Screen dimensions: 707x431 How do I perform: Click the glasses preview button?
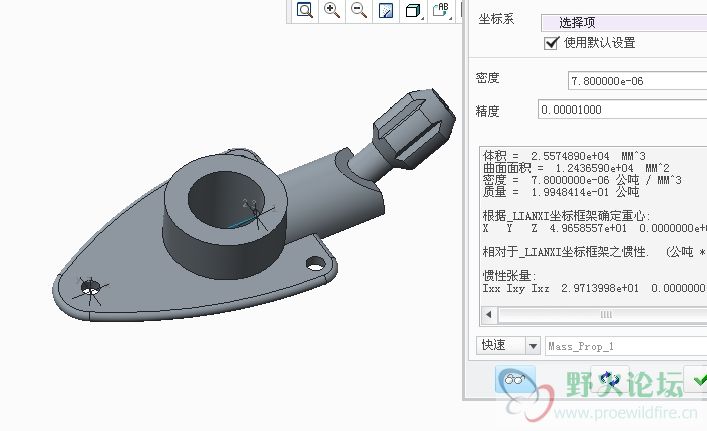(x=515, y=379)
